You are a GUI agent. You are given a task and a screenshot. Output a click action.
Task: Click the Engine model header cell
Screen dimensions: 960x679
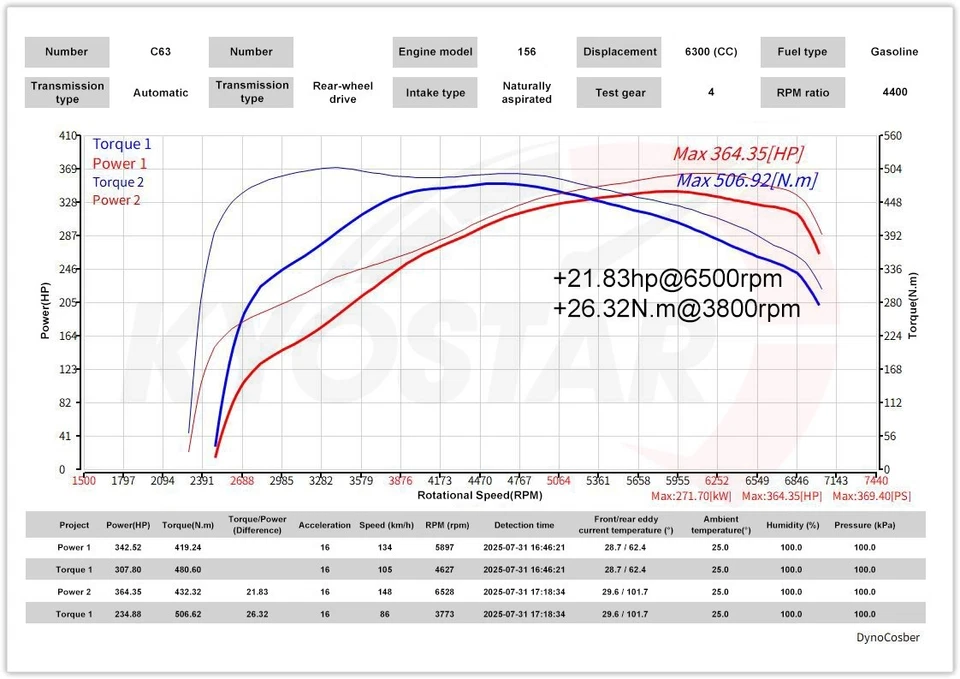(435, 52)
